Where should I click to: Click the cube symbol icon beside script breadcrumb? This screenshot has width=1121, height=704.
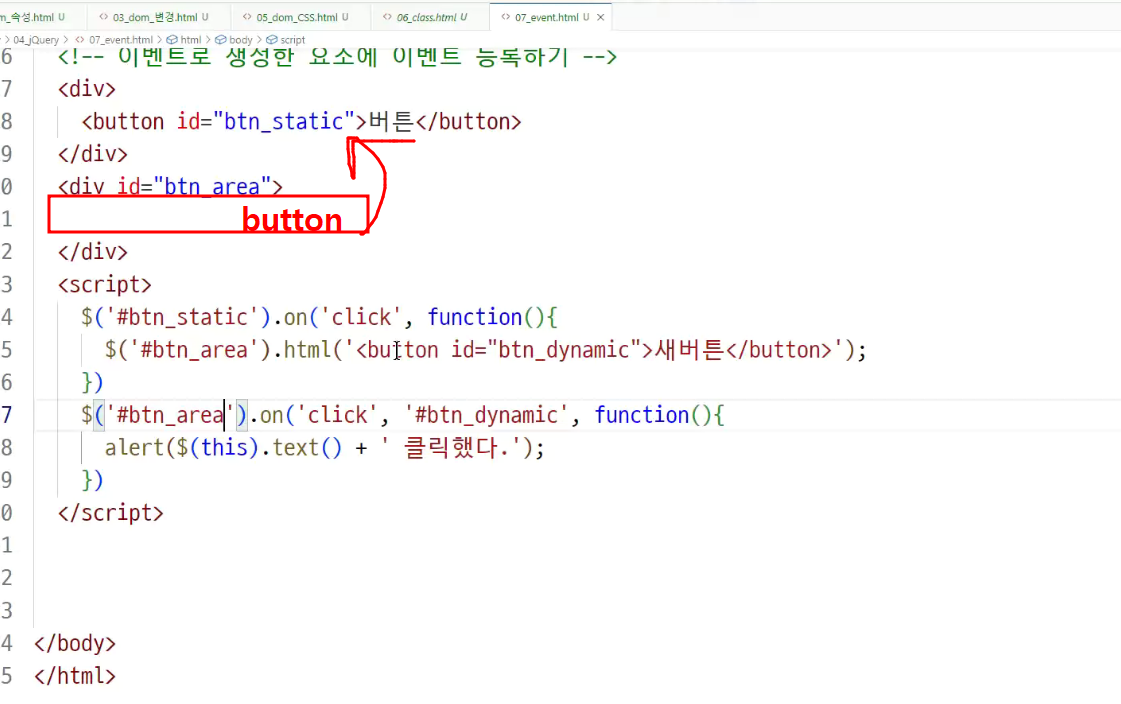pos(272,40)
